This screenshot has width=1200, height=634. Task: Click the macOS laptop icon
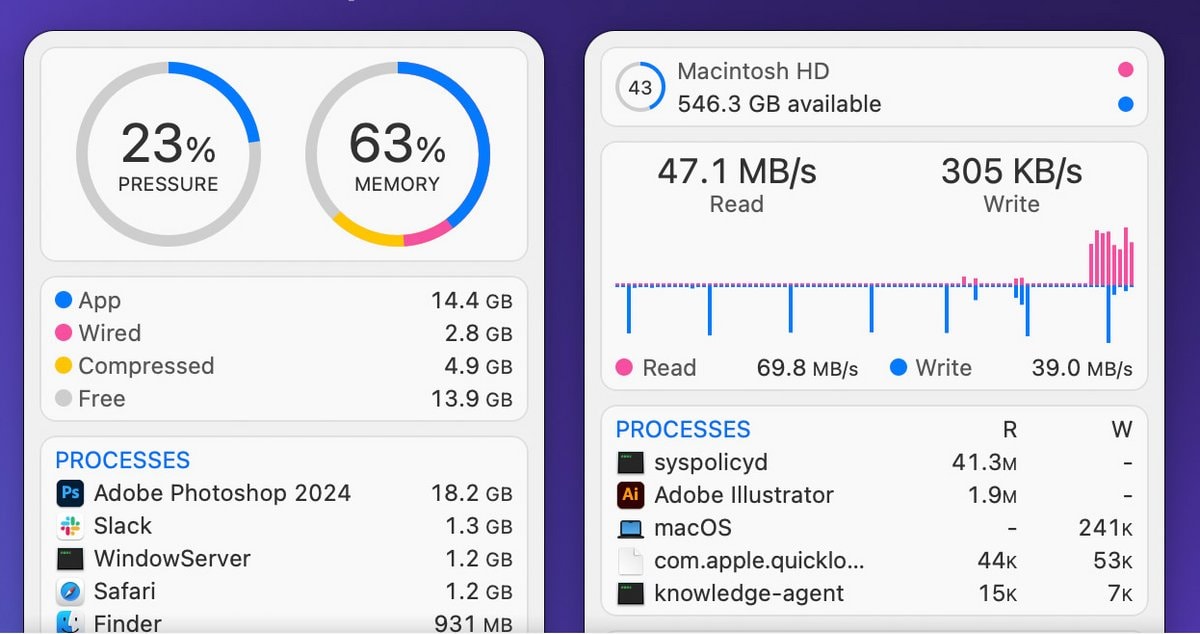point(631,528)
